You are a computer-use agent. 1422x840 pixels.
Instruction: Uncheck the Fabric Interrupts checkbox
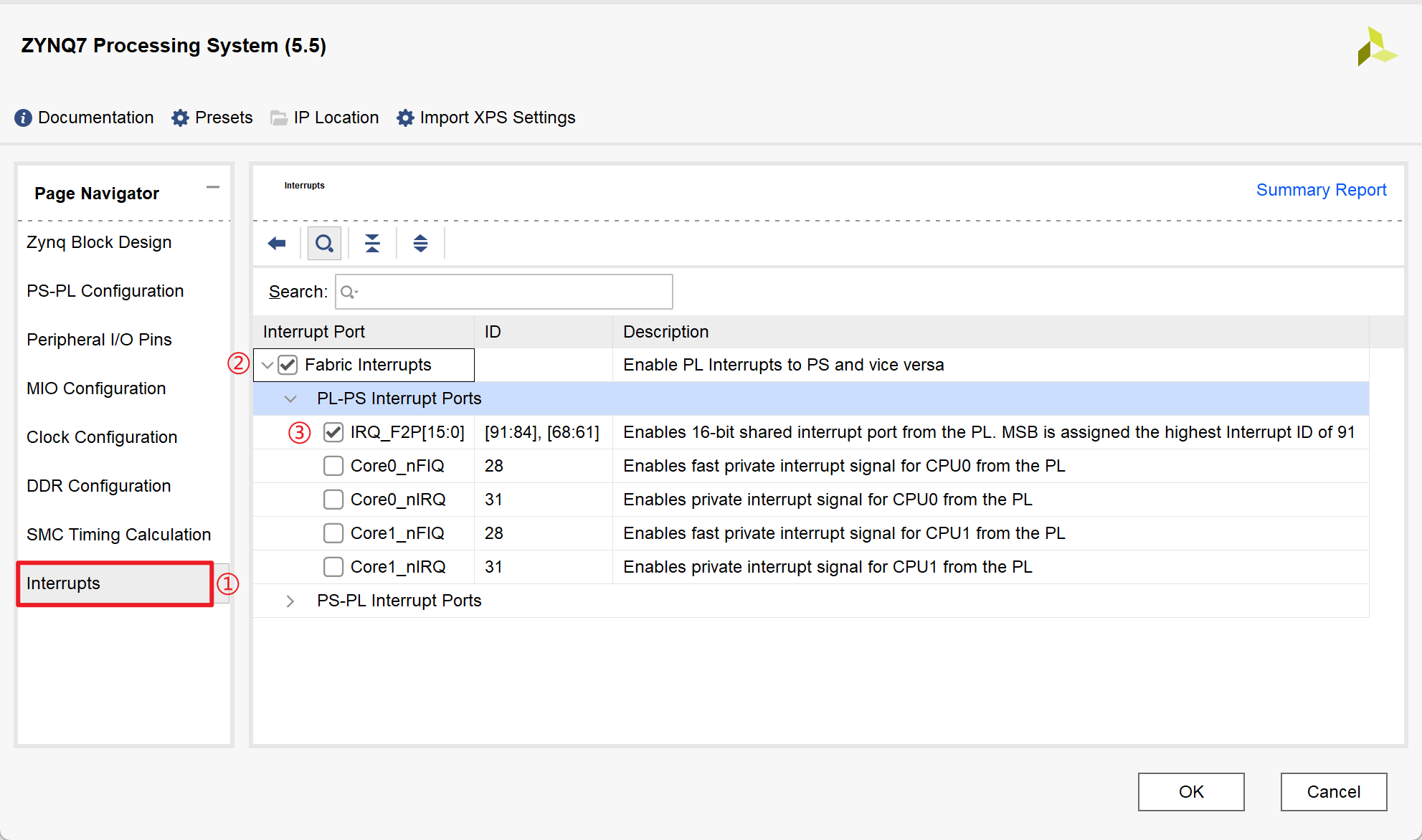pyautogui.click(x=288, y=365)
